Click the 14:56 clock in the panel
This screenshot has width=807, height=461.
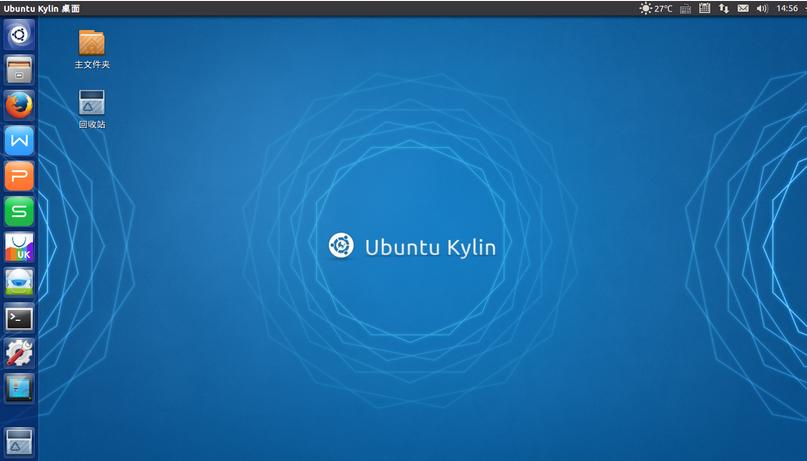point(787,8)
